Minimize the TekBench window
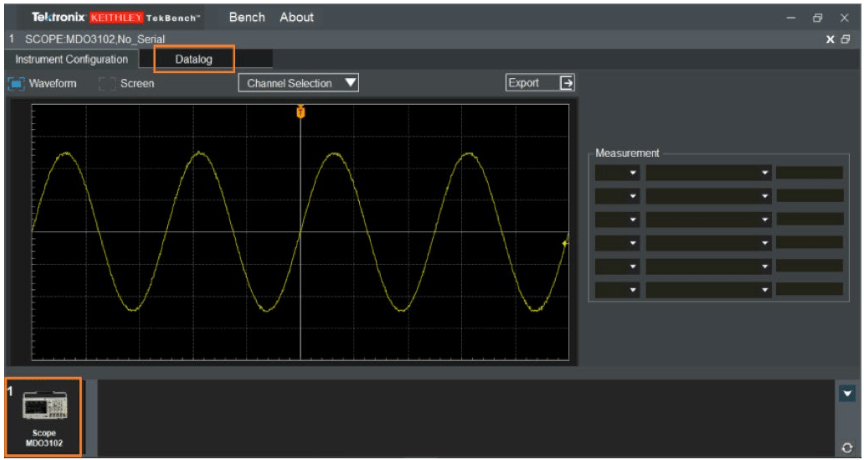Viewport: 864px width, 460px height. [792, 18]
